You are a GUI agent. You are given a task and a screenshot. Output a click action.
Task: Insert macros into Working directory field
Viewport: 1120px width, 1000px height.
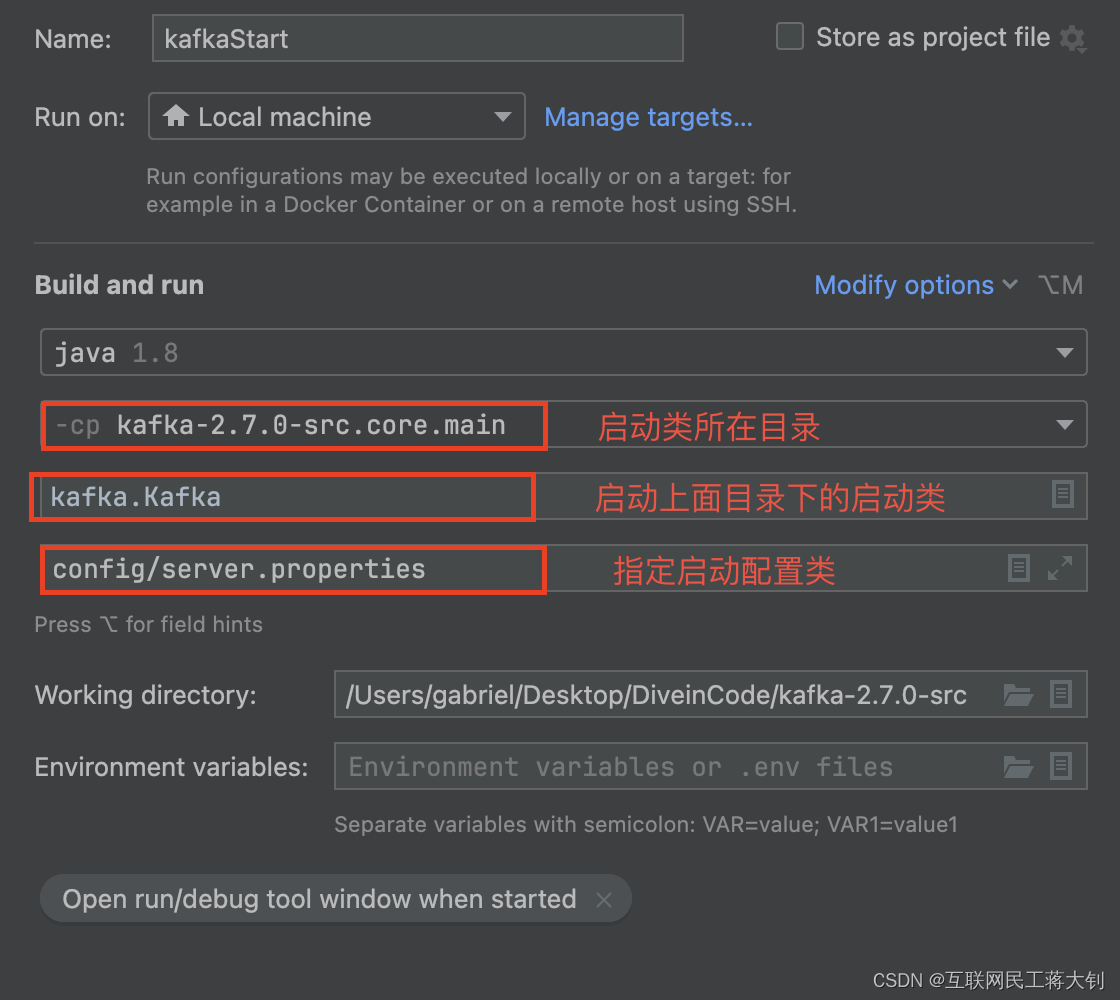1061,694
